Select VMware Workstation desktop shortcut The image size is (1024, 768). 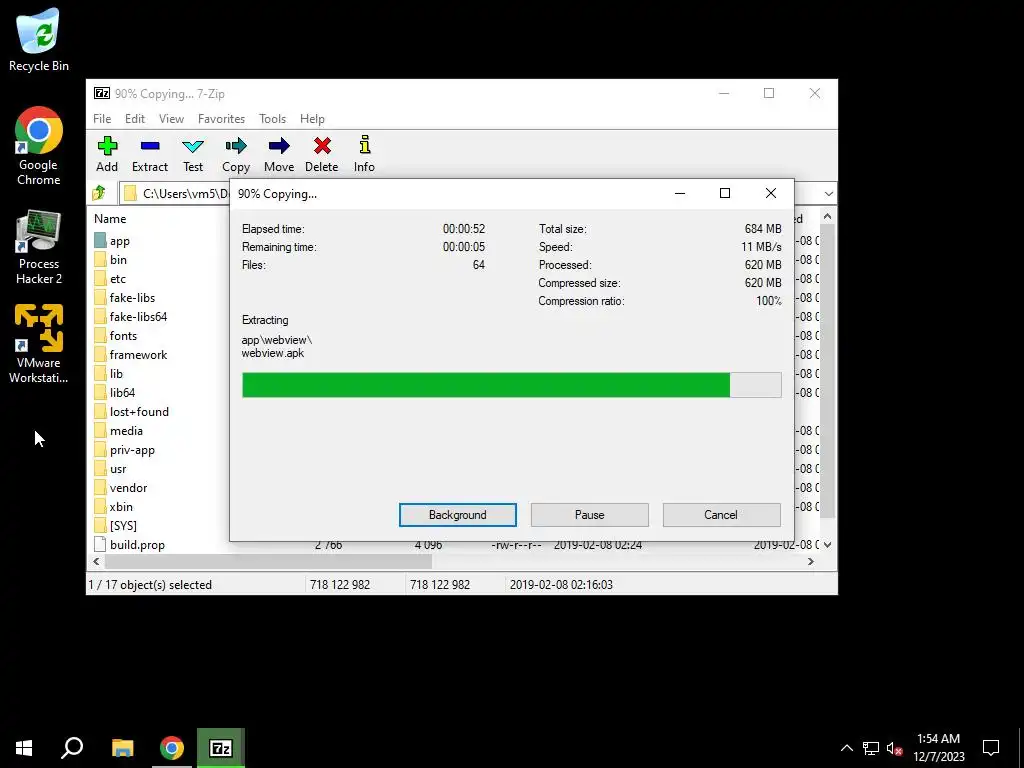[x=39, y=344]
